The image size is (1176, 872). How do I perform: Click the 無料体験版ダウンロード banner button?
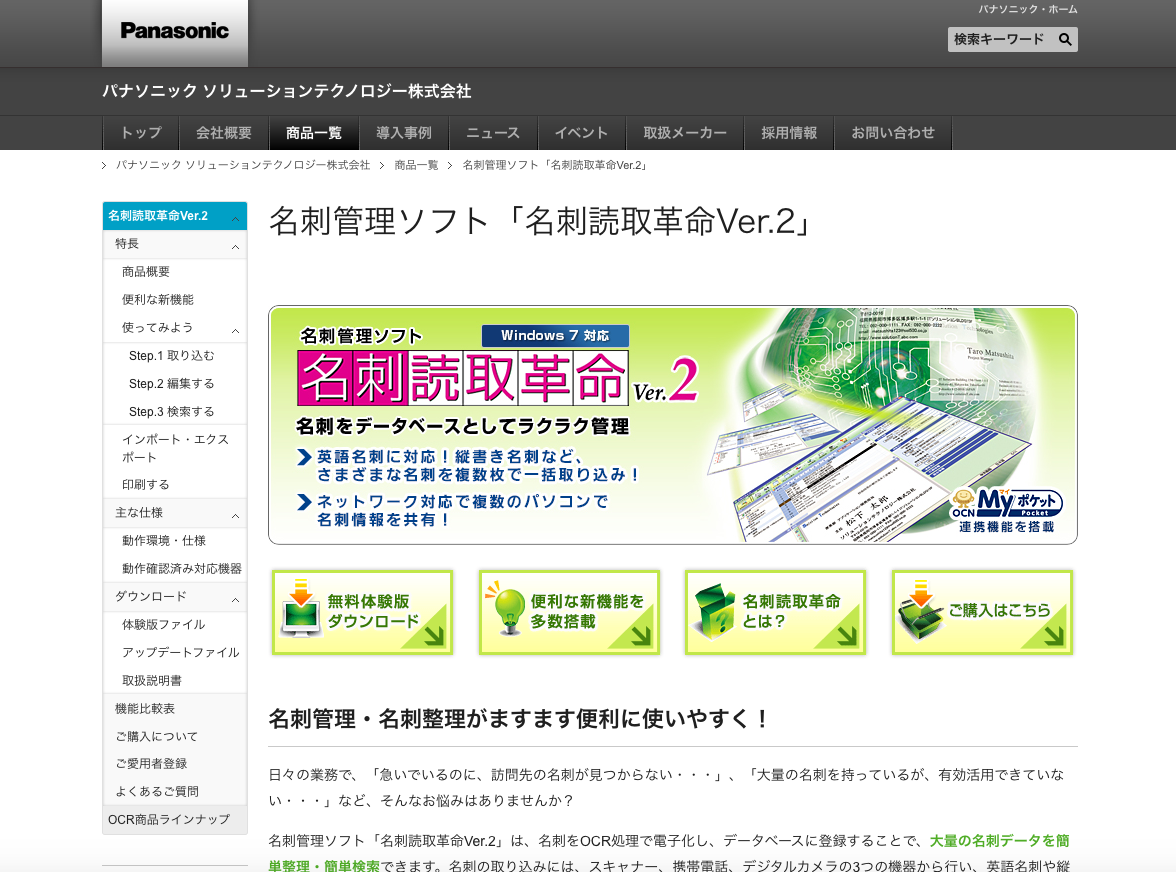click(x=362, y=613)
